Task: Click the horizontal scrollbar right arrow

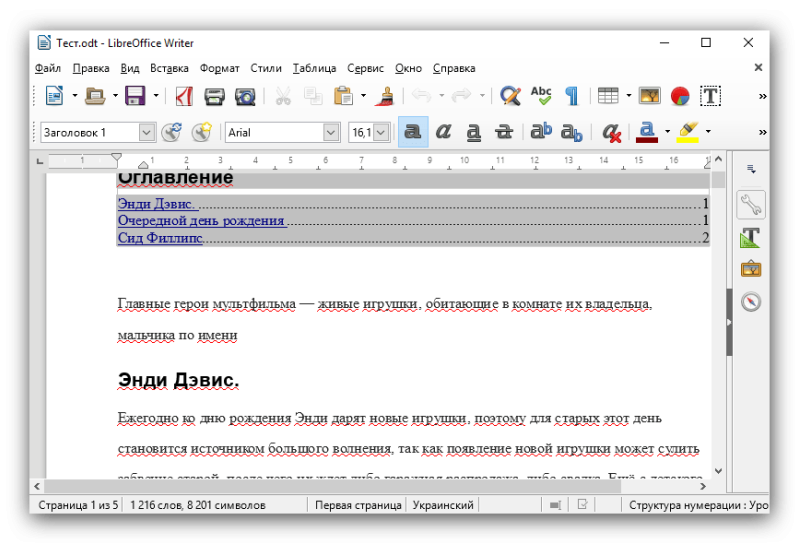Action: (x=703, y=486)
